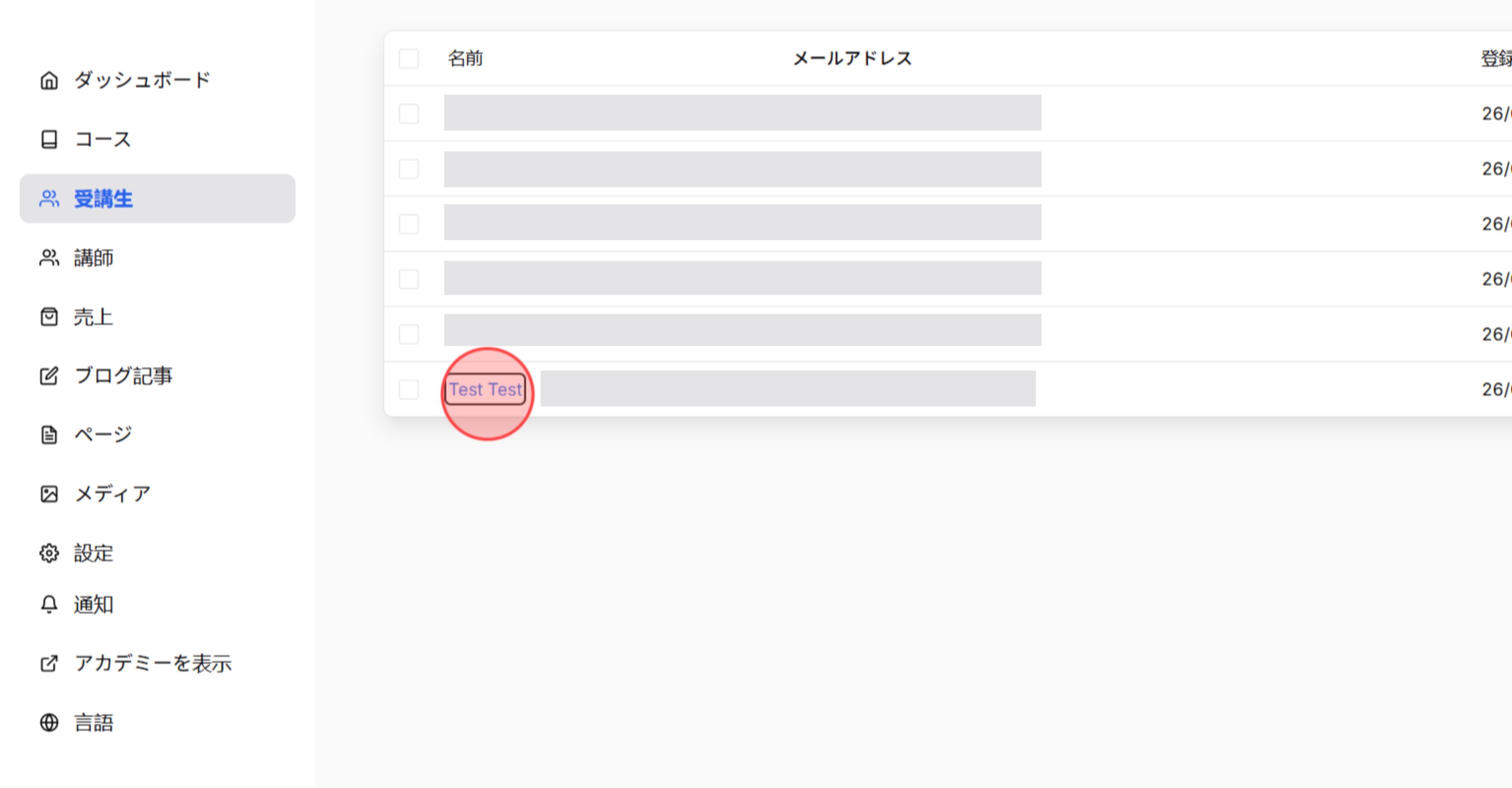
Task: Click the メディア image icon
Action: 49,493
